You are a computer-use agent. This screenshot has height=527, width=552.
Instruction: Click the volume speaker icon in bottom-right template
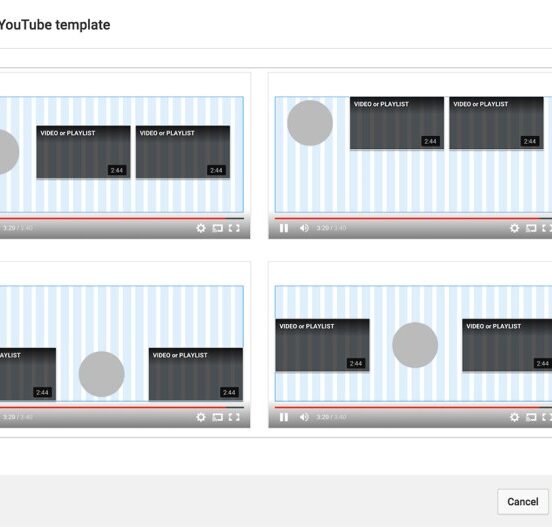pos(304,417)
